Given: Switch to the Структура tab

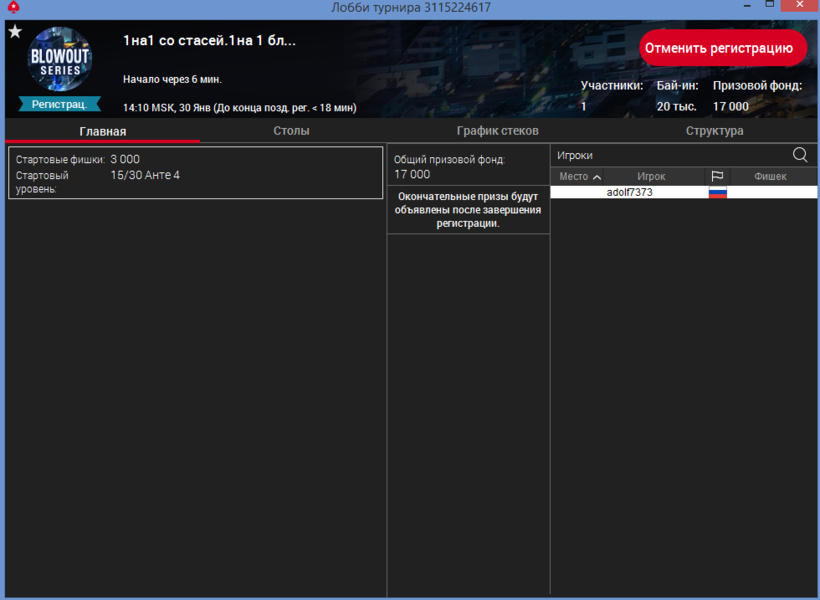Looking at the screenshot, I should click(714, 131).
